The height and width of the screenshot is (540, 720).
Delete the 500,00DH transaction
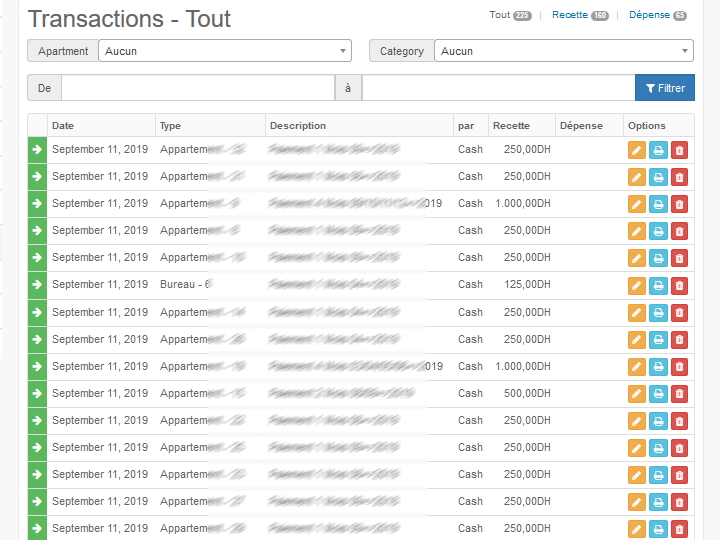[x=680, y=393]
